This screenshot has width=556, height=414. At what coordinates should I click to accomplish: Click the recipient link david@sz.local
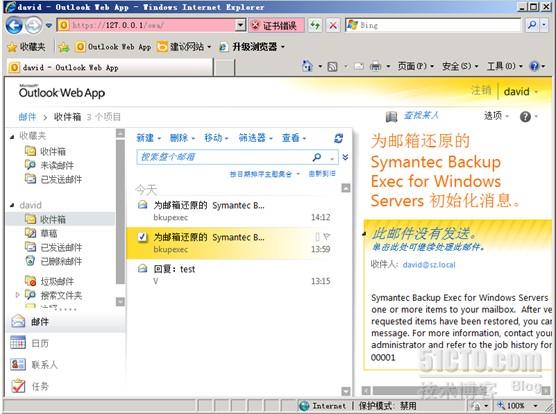429,264
